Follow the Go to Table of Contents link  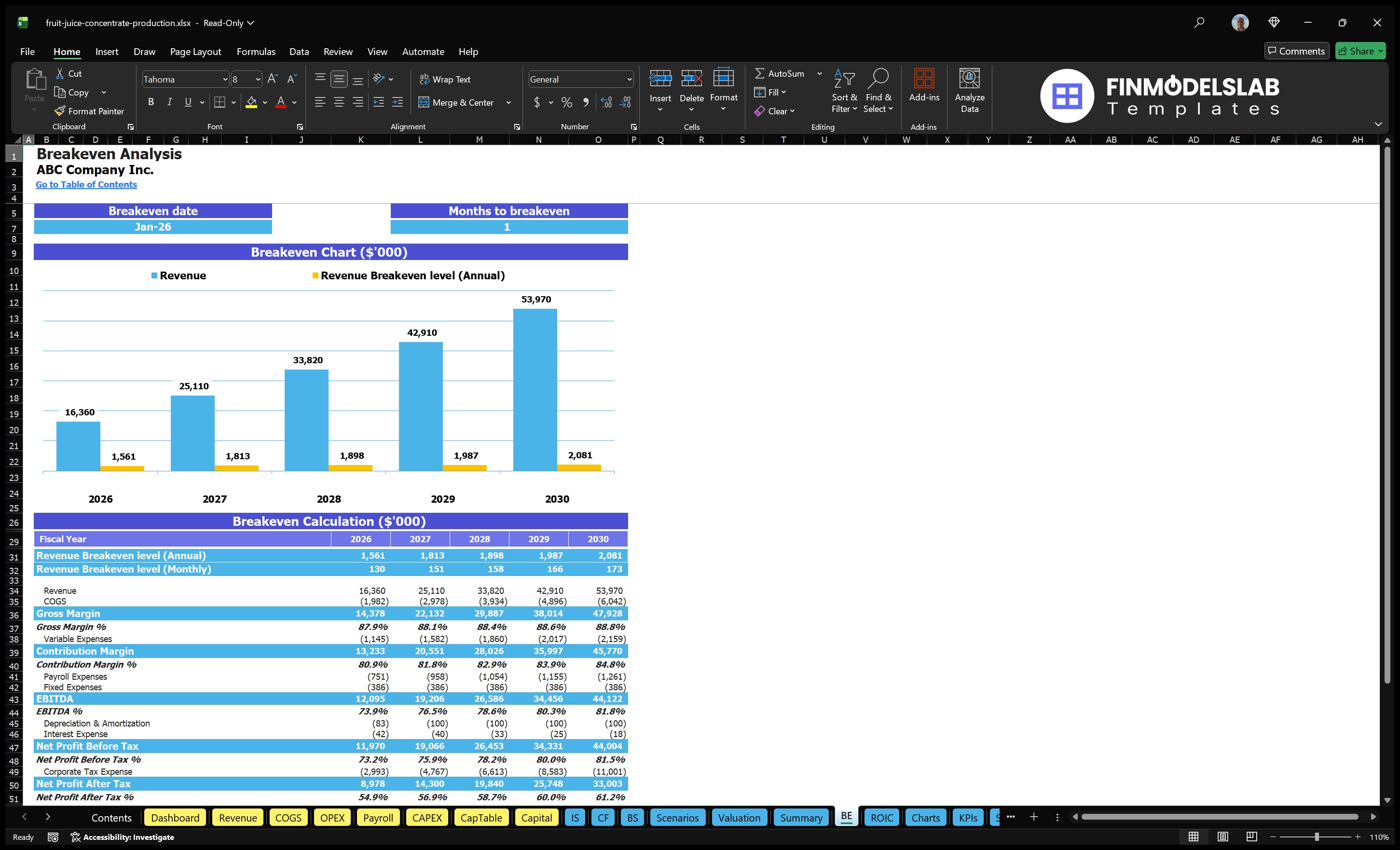[86, 184]
